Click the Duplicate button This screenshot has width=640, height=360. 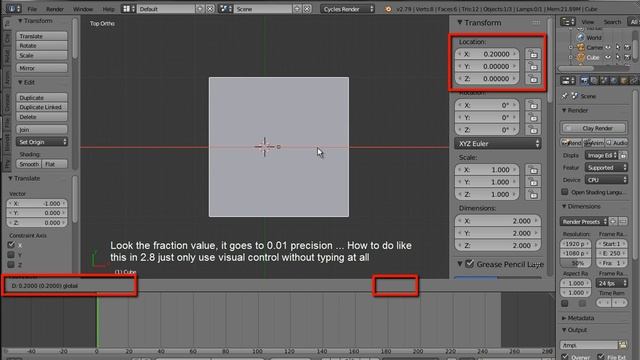click(42, 98)
